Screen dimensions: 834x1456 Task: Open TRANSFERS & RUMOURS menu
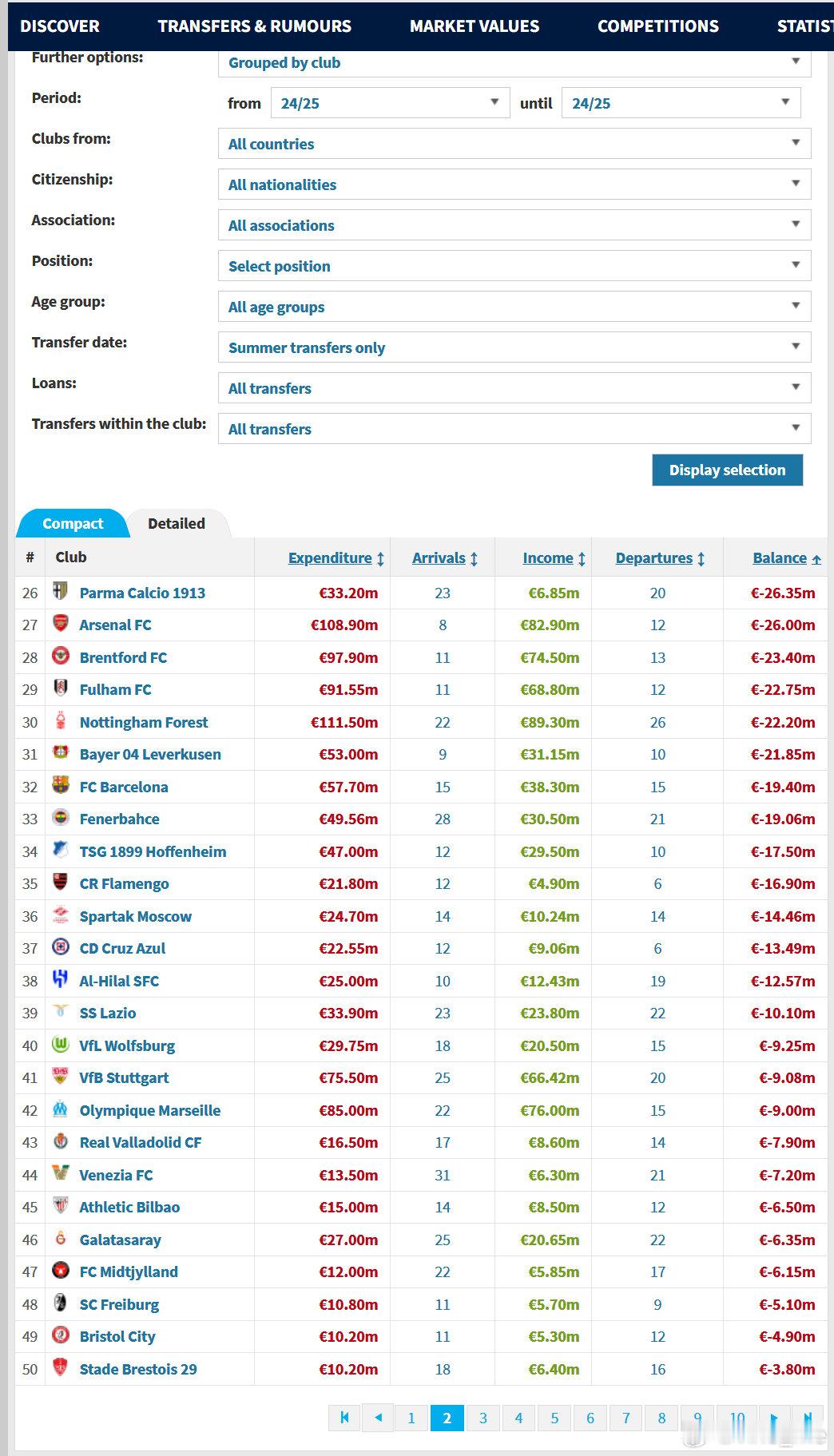(x=255, y=26)
